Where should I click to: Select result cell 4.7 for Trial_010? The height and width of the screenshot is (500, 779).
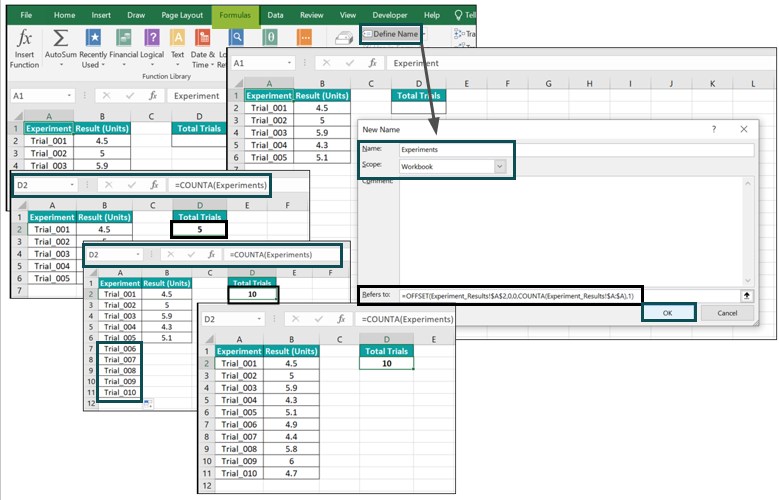point(291,473)
